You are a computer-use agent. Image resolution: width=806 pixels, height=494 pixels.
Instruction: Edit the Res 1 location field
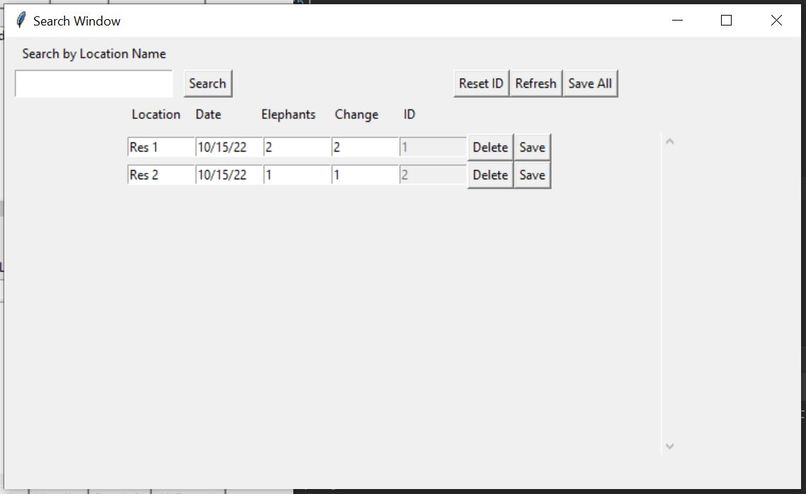(x=161, y=148)
